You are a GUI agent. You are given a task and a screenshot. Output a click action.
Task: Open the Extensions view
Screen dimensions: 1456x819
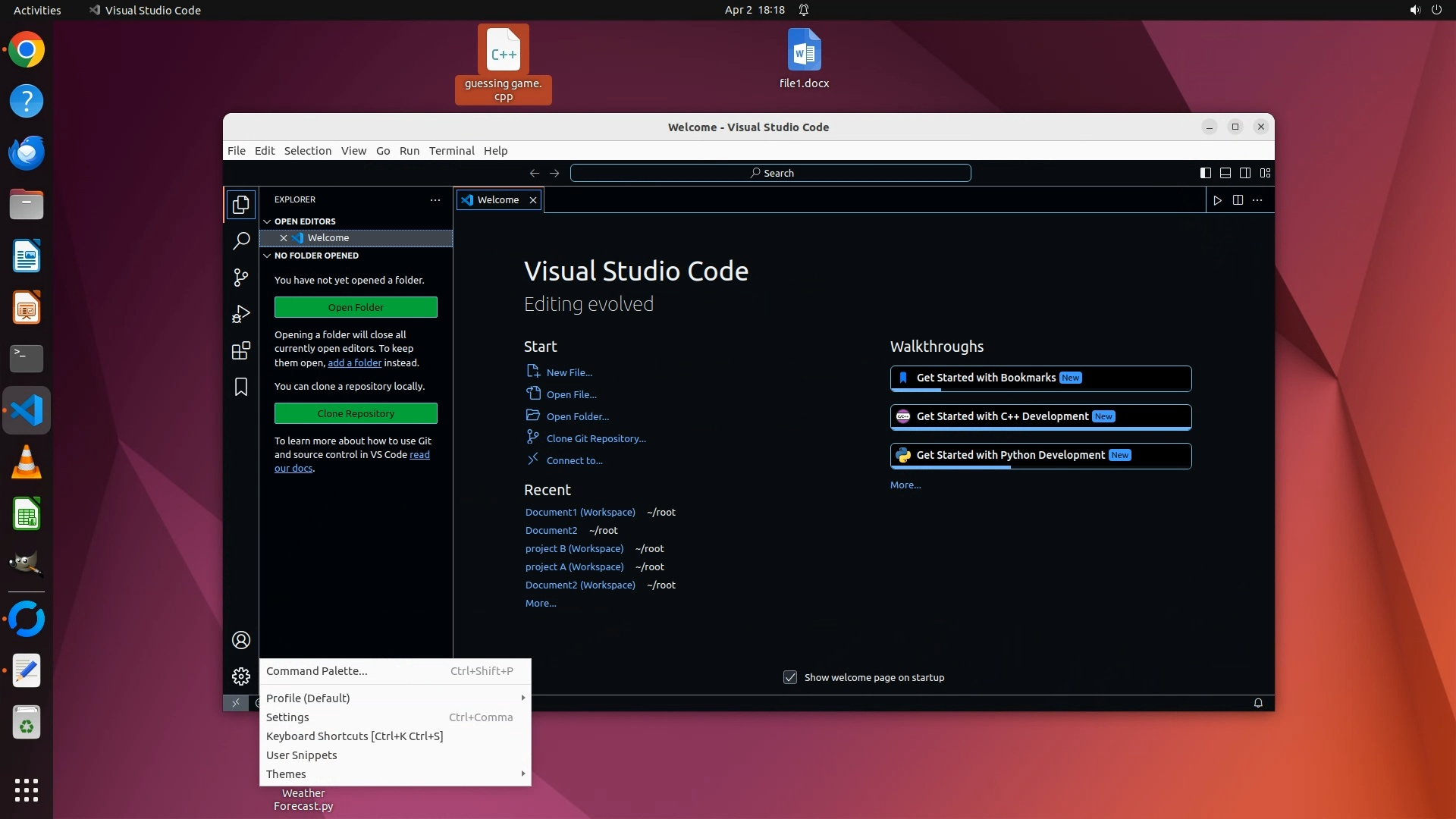click(241, 350)
